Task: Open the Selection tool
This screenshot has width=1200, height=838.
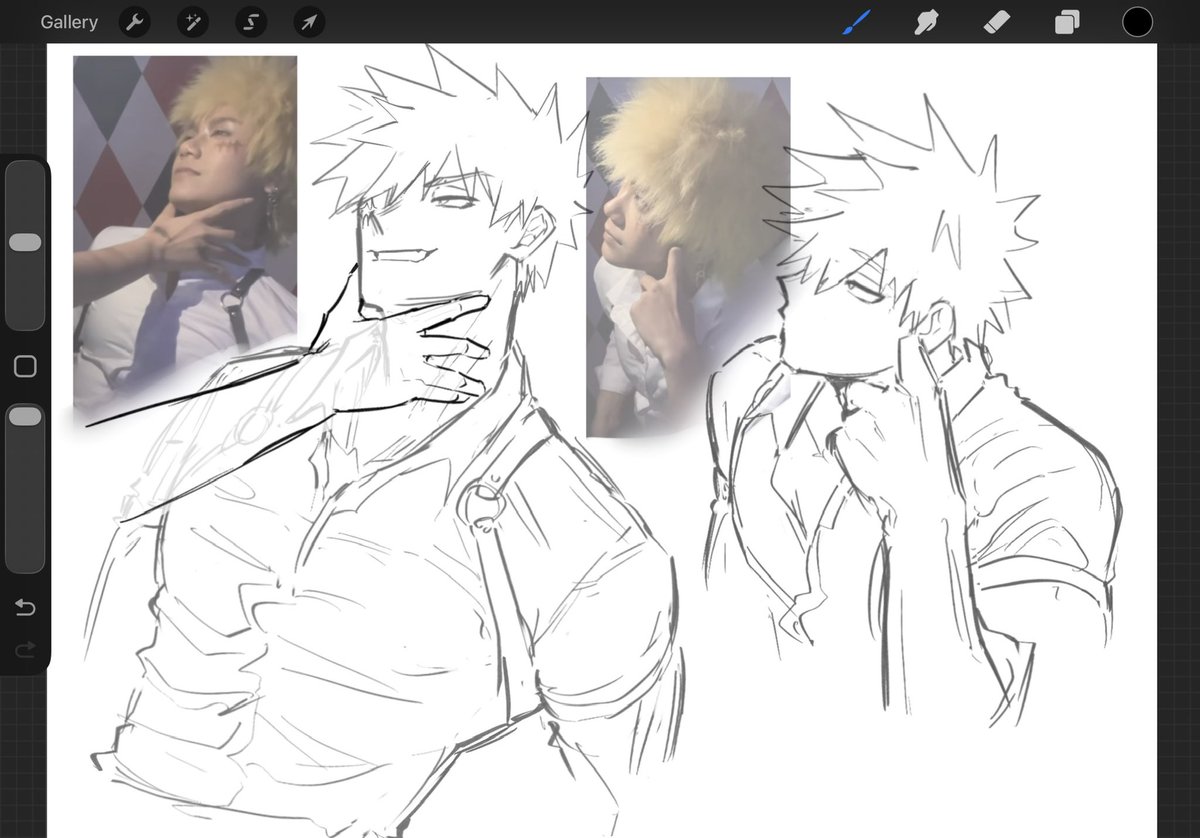Action: pyautogui.click(x=251, y=22)
